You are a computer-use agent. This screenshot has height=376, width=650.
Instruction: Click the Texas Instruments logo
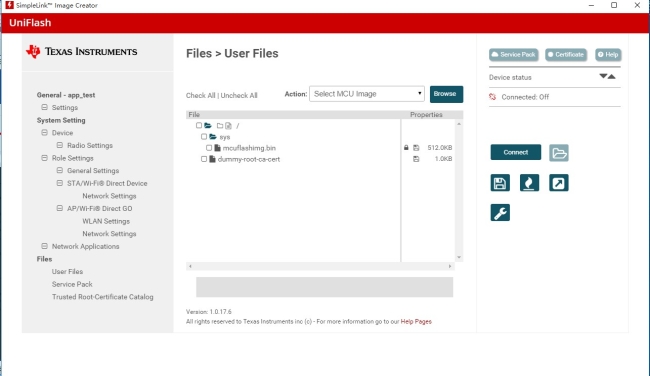coord(81,51)
